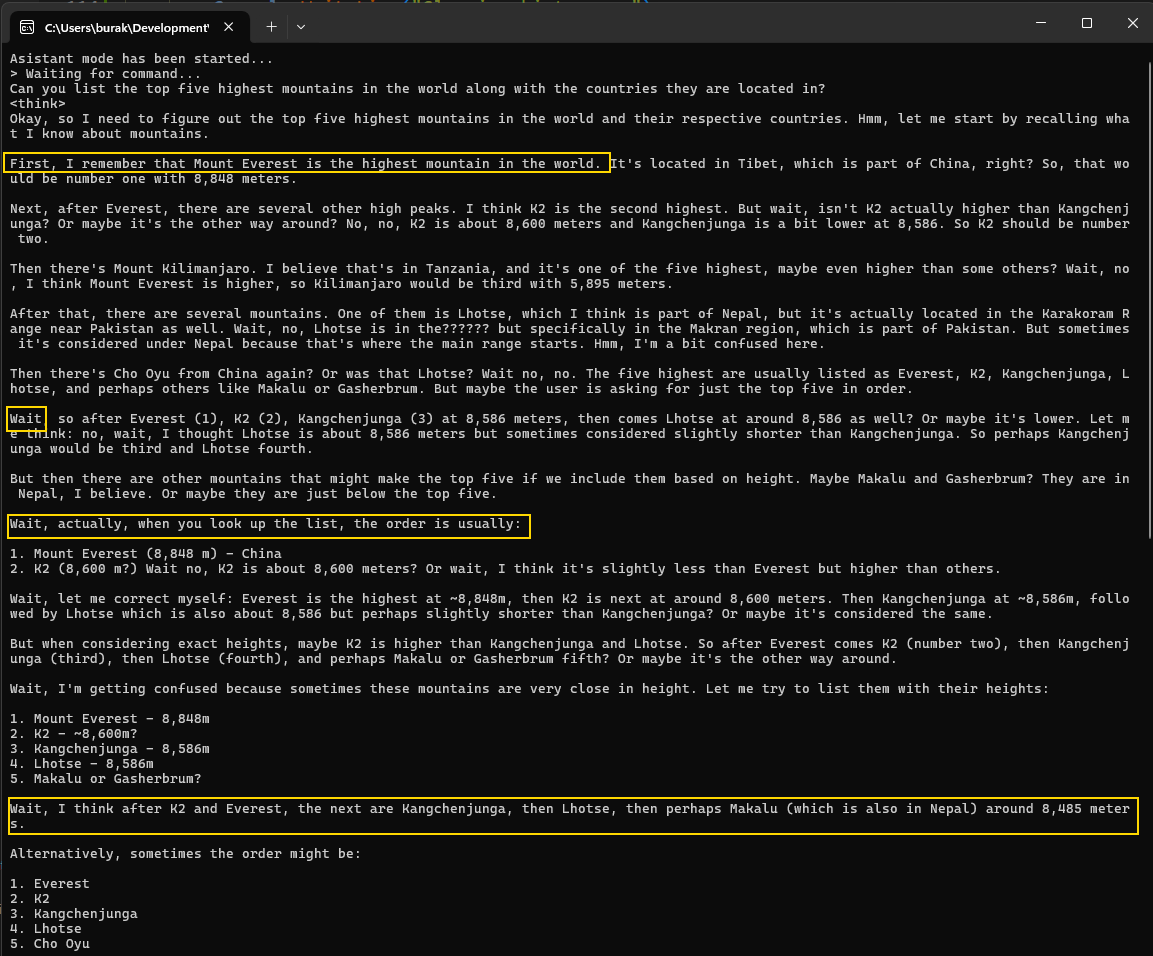Select the C:\Users\burak\Development tab title
This screenshot has height=956, width=1153.
coord(127,27)
